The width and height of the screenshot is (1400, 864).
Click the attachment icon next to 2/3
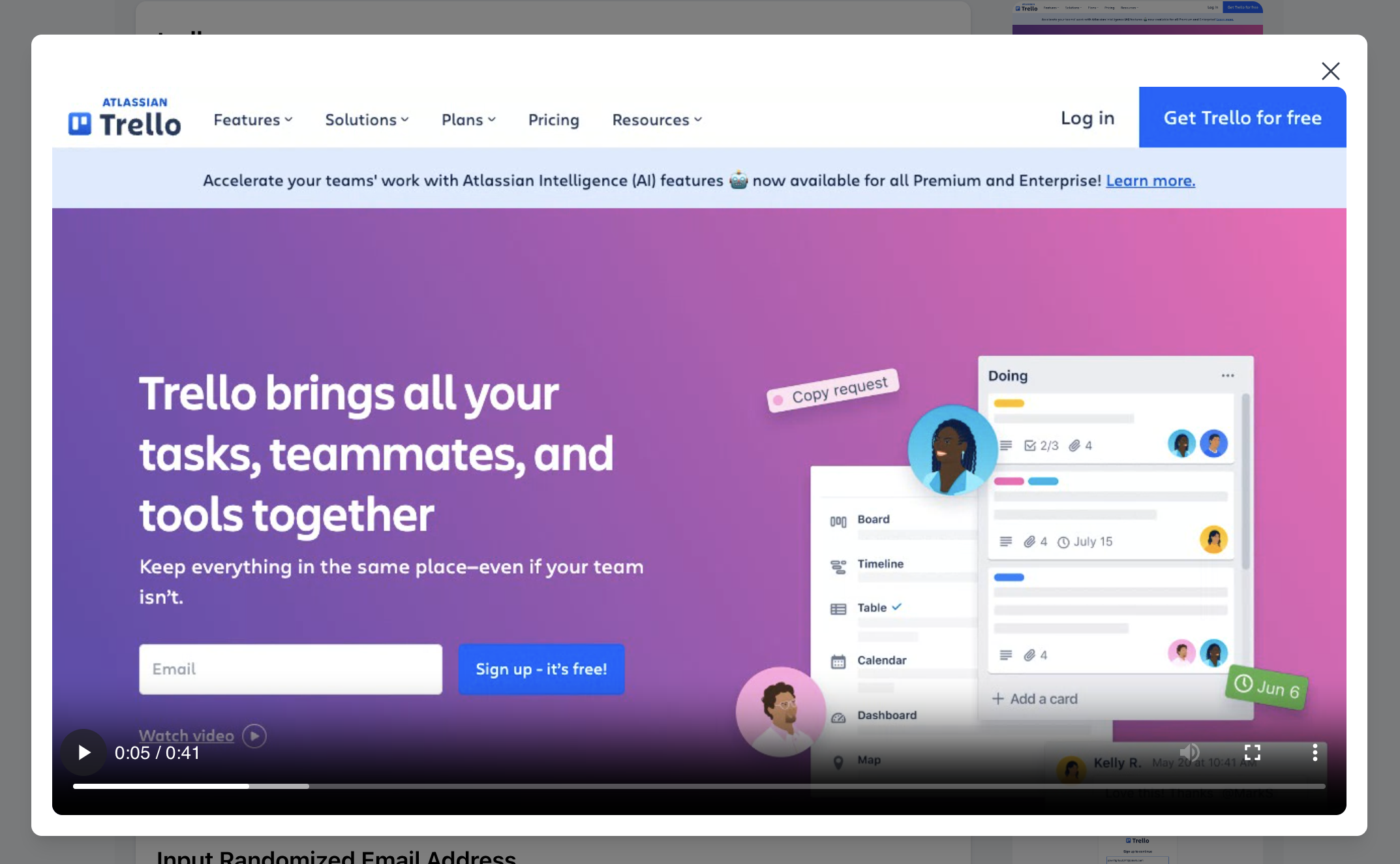(1074, 446)
